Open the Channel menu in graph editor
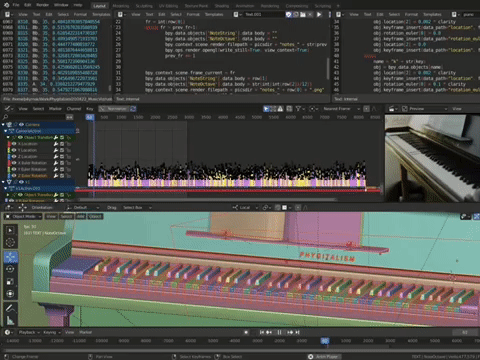 click(x=74, y=109)
